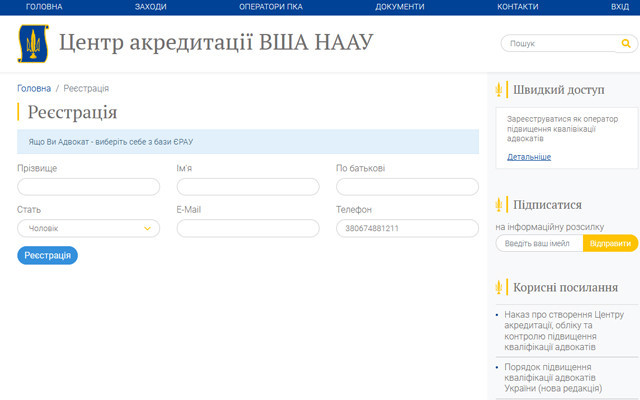Click the Ім'я input field

point(248,187)
